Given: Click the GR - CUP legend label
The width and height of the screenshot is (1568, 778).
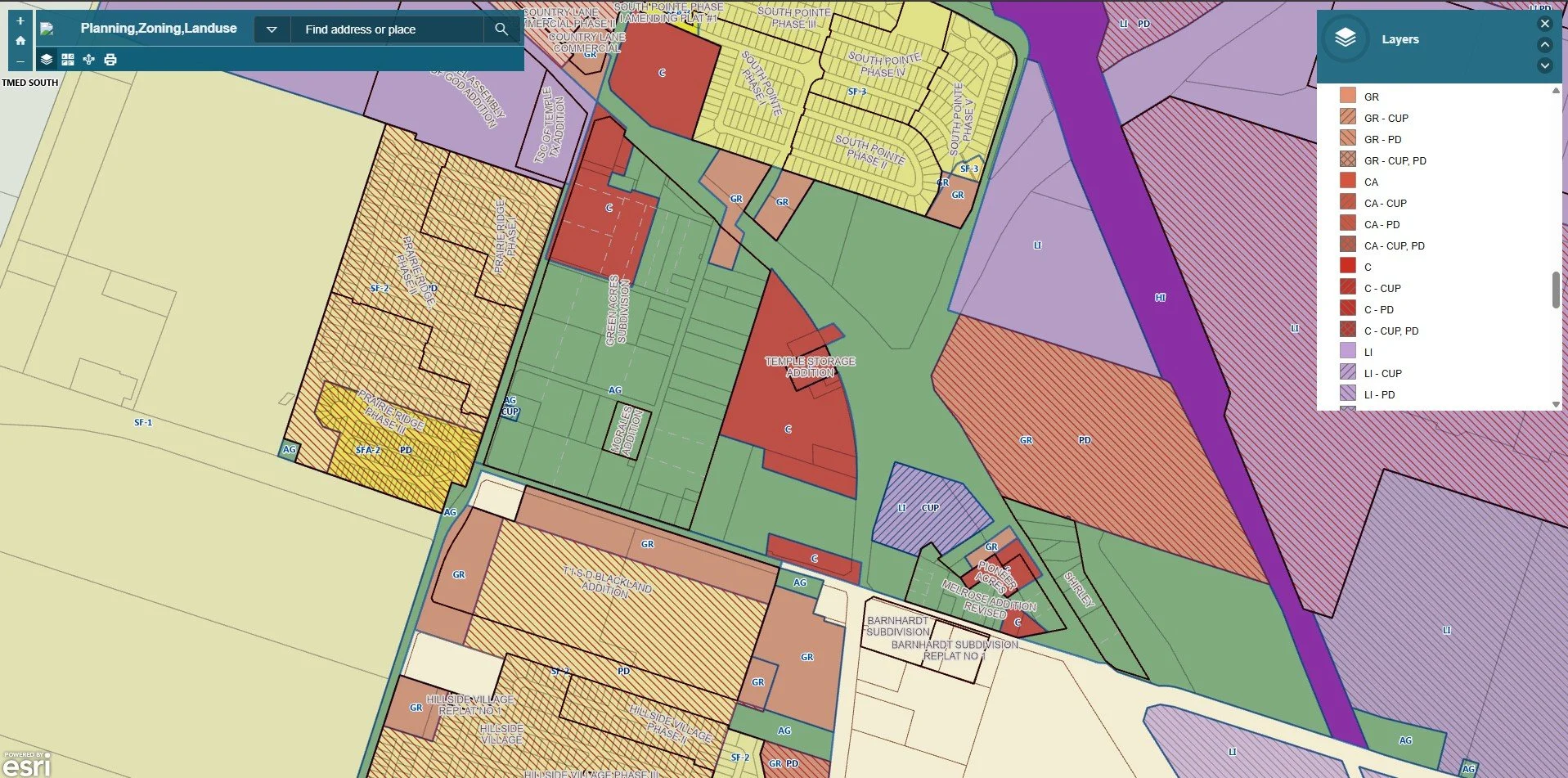Looking at the screenshot, I should point(1386,118).
